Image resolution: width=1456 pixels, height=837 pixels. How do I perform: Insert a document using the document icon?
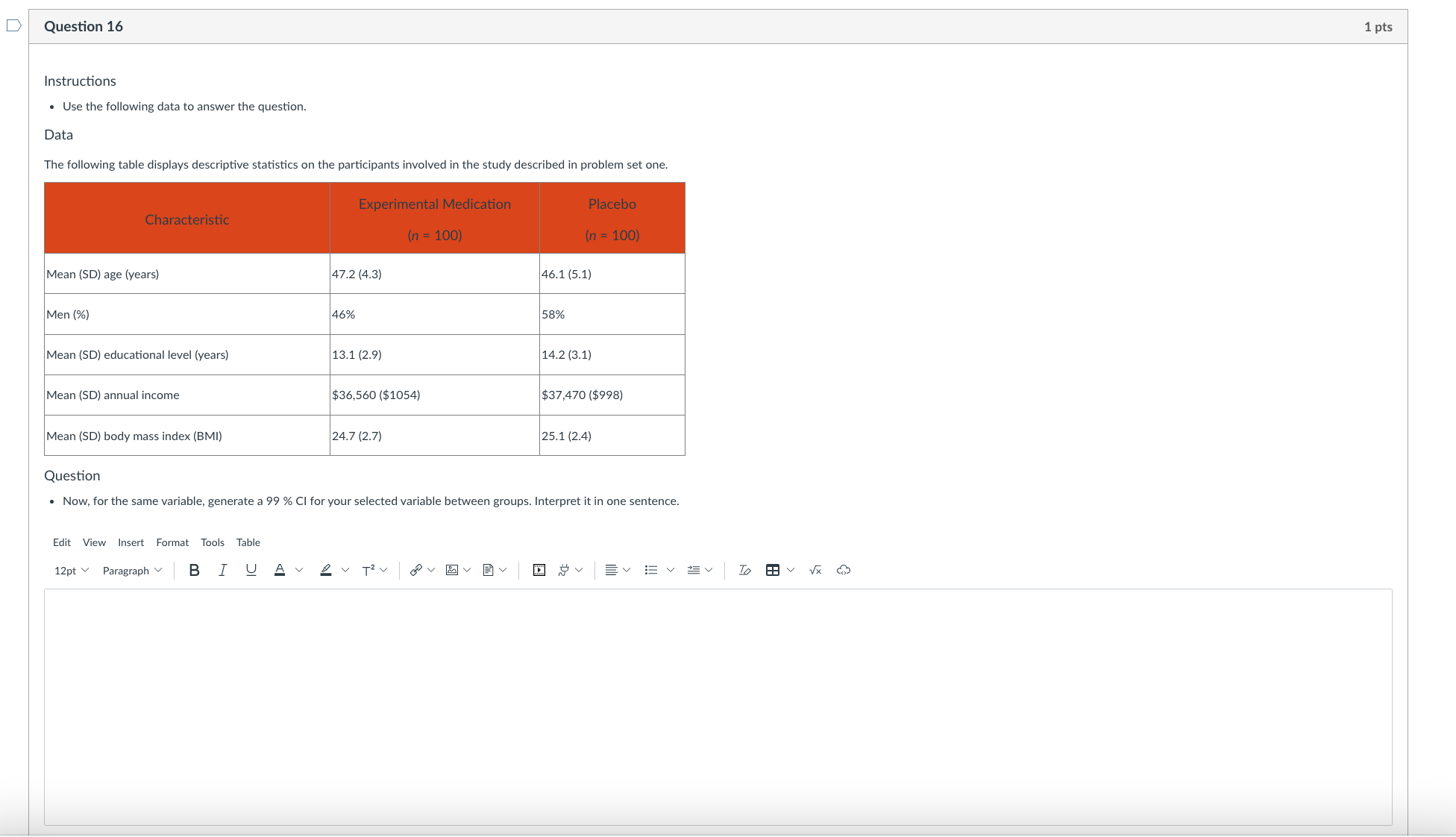tap(487, 570)
